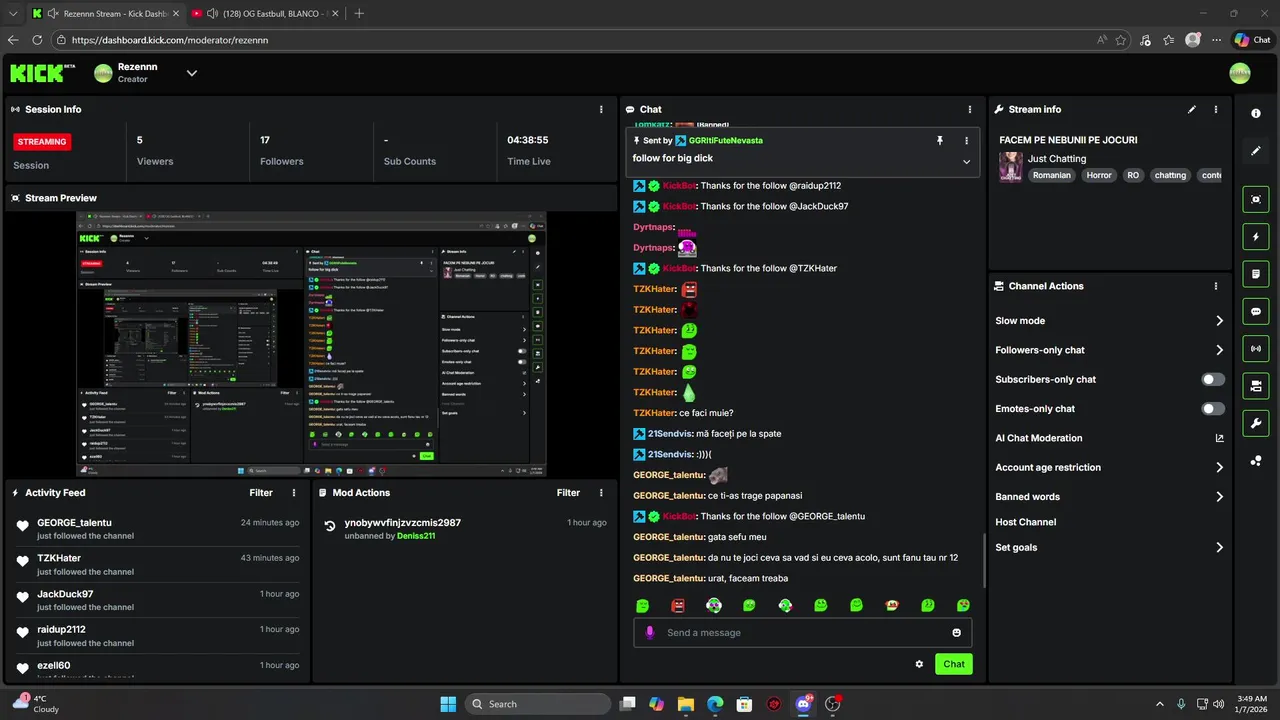The width and height of the screenshot is (1280, 720).
Task: Open Stream info panel three-dot menu
Action: 1216,109
